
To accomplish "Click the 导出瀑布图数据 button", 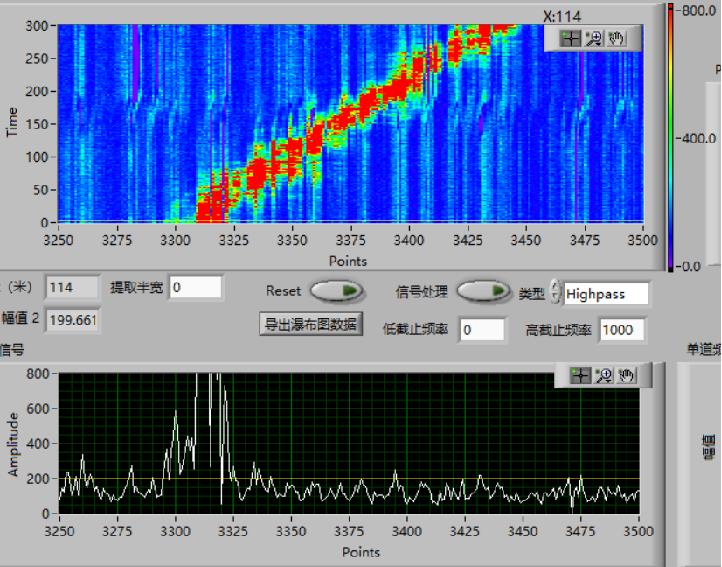I will click(x=311, y=324).
